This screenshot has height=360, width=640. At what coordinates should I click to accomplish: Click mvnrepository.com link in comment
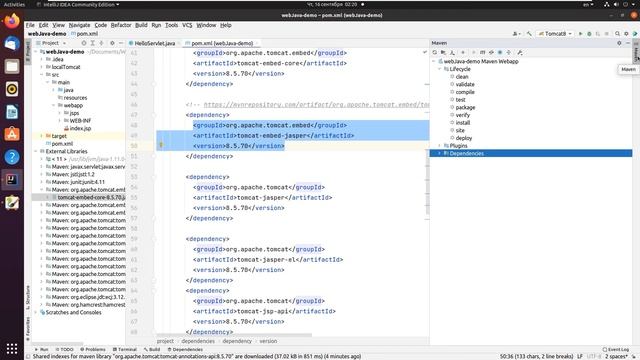coord(316,105)
